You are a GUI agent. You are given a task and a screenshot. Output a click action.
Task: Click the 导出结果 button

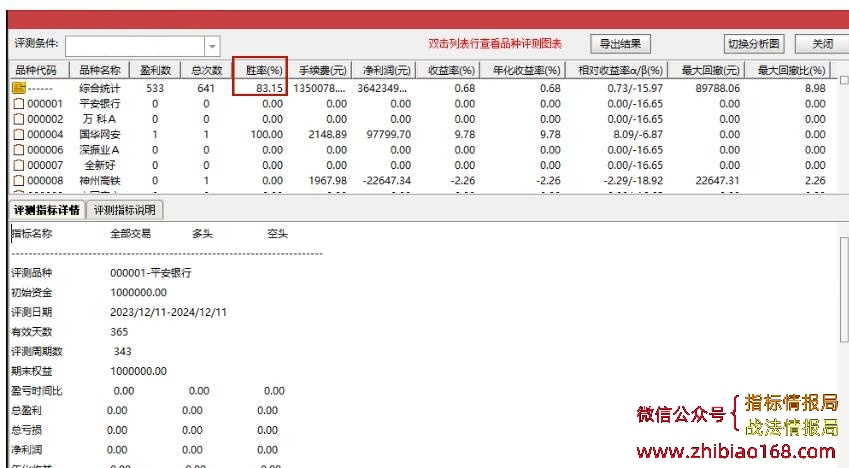(x=620, y=44)
